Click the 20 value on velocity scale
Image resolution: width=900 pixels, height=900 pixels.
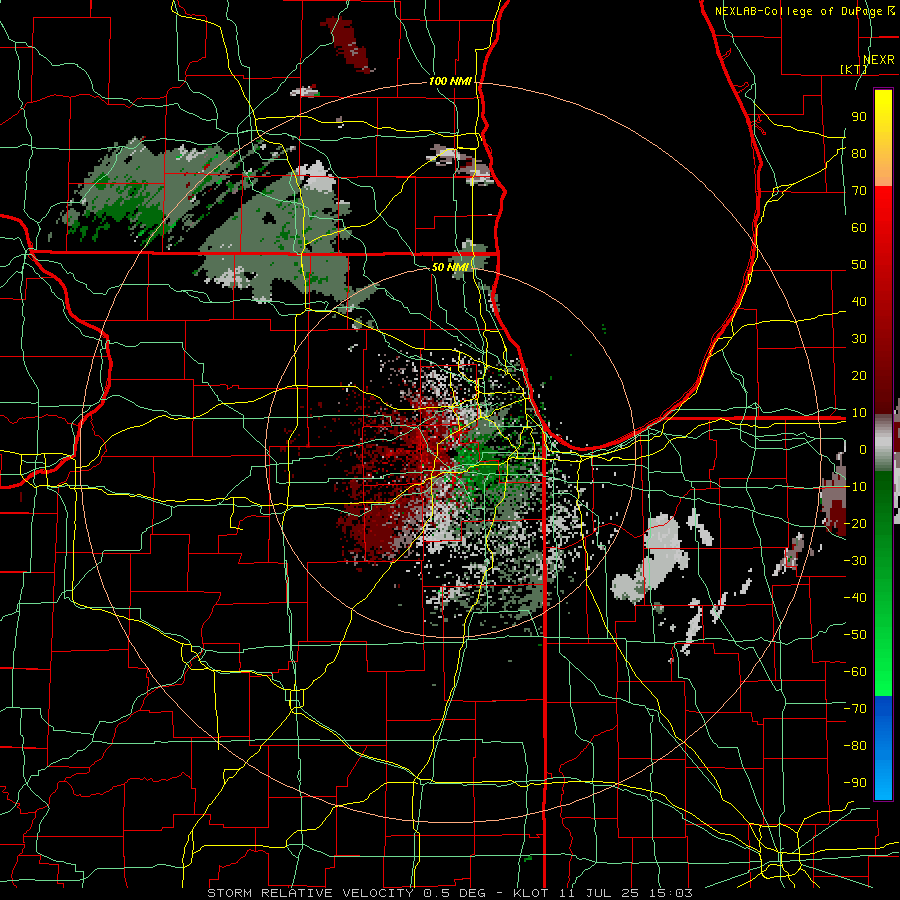click(859, 375)
